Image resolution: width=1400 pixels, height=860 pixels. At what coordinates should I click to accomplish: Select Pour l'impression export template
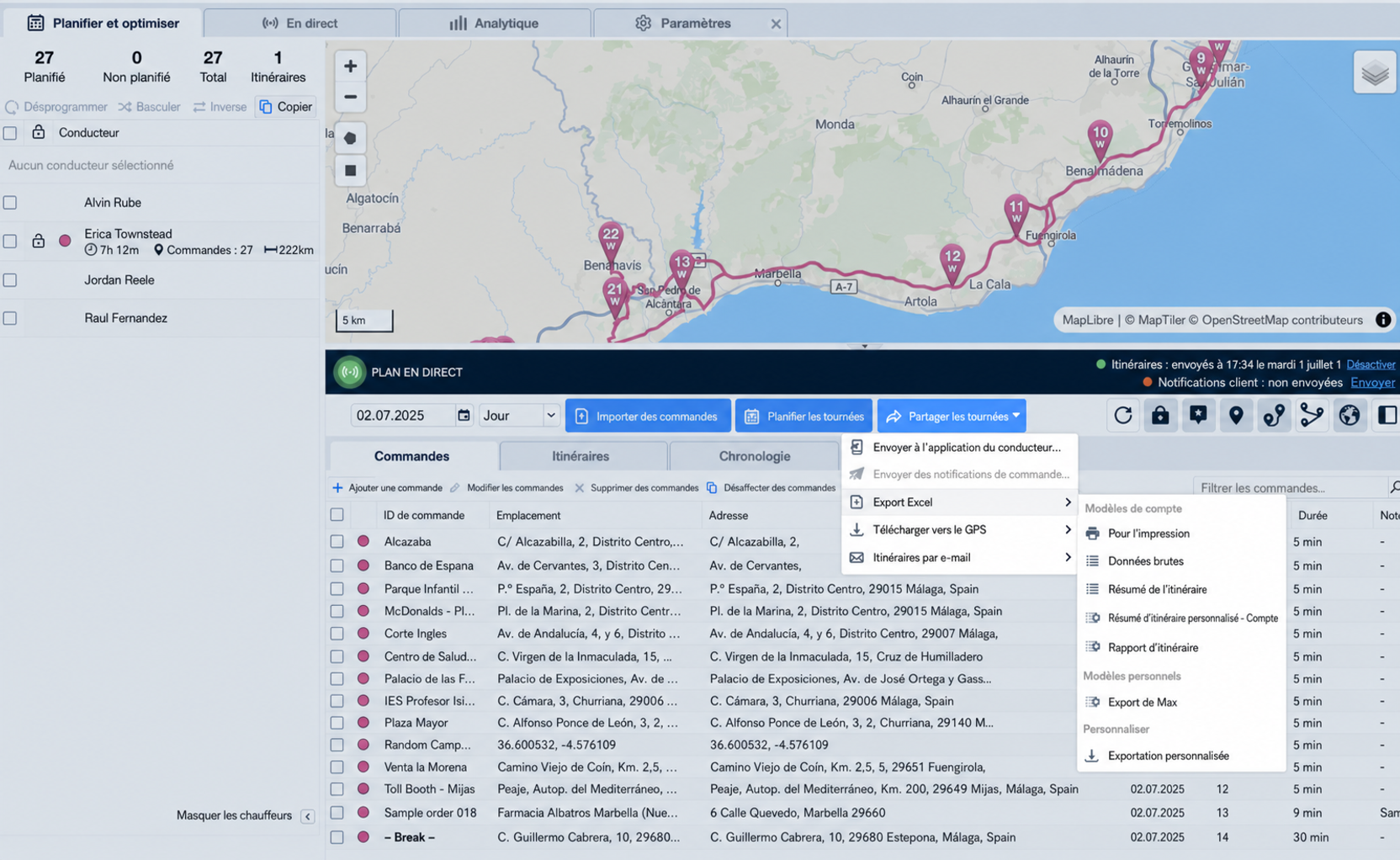pos(1181,534)
